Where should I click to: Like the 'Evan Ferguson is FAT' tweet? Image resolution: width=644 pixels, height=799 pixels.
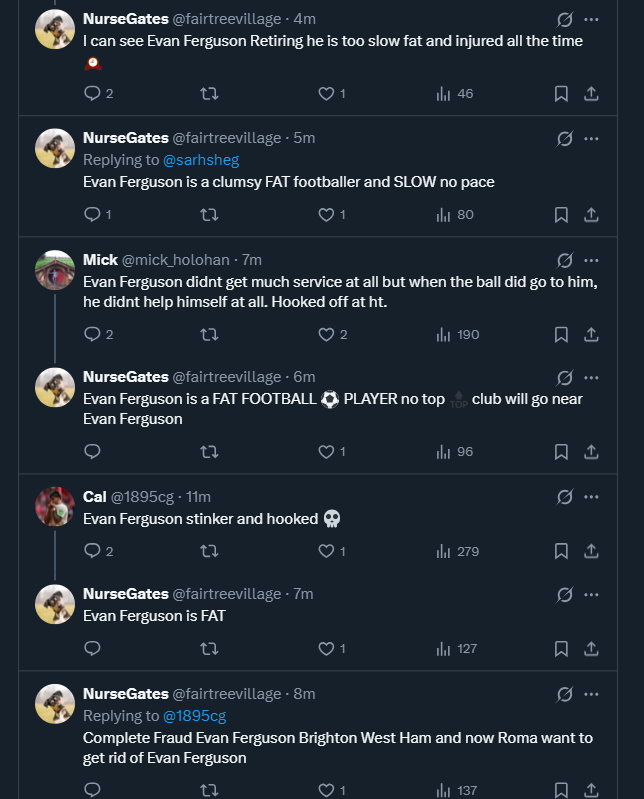[326, 648]
